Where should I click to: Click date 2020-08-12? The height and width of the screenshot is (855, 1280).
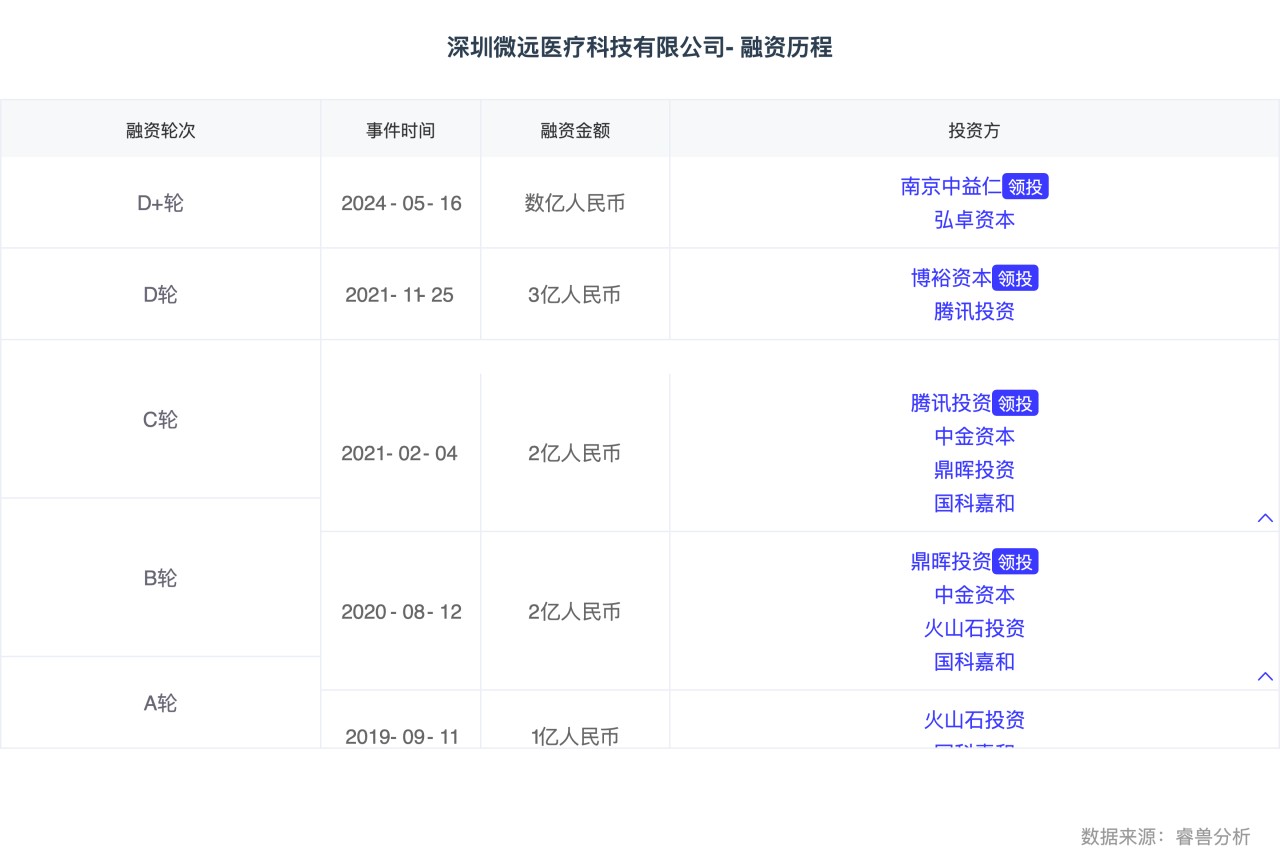coord(401,612)
